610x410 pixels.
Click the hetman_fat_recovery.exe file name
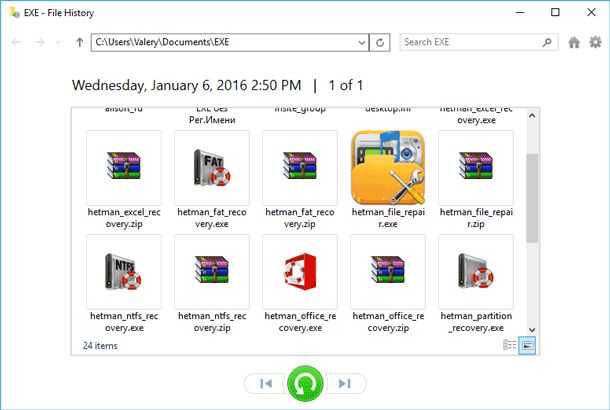(x=212, y=218)
